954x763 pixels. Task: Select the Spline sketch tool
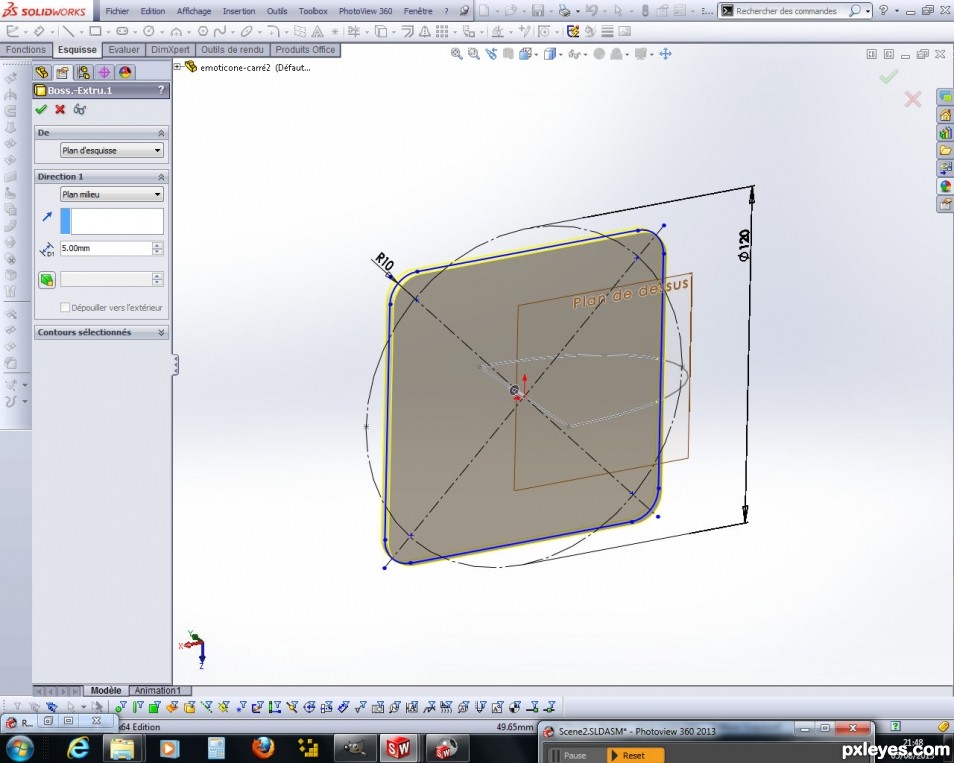tap(220, 31)
